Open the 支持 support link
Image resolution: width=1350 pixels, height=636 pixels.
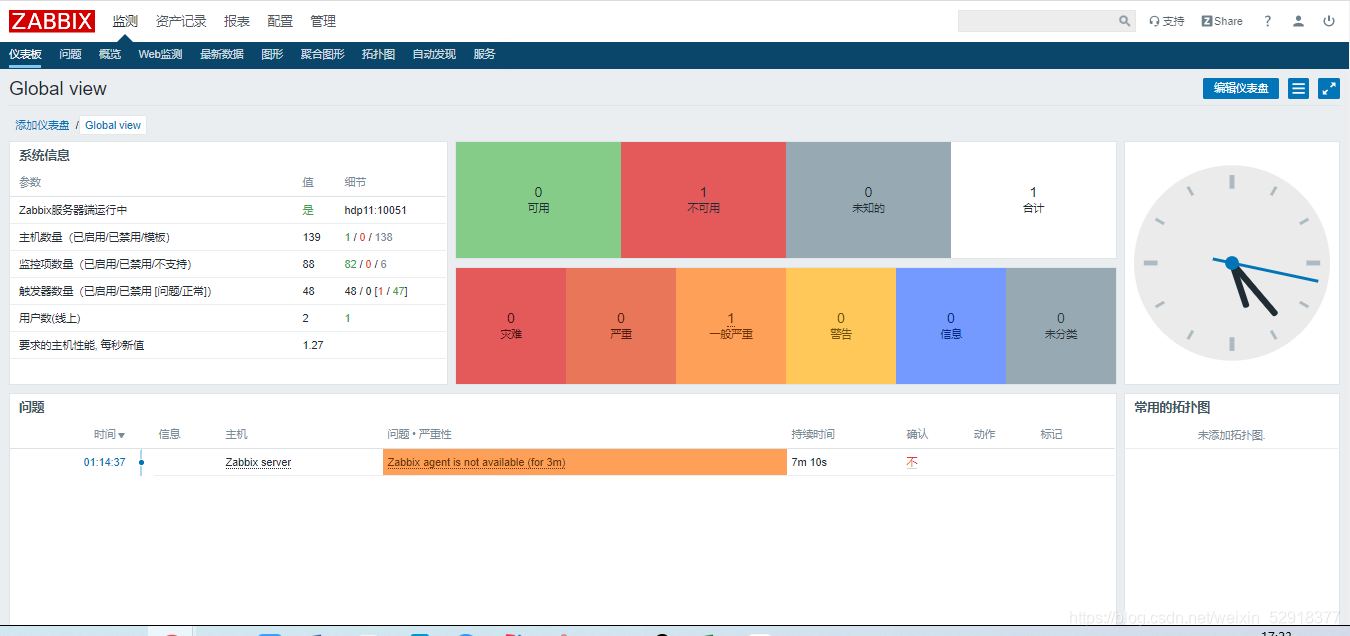(x=1166, y=21)
